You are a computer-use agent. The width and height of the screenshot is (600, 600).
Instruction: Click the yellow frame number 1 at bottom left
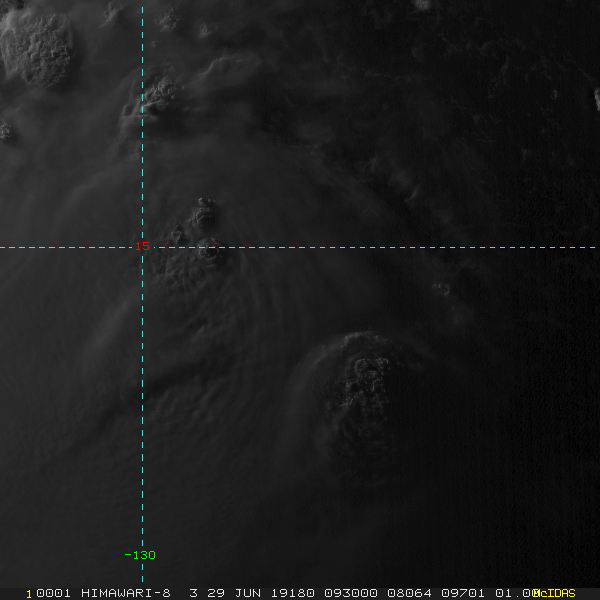tap(29, 593)
